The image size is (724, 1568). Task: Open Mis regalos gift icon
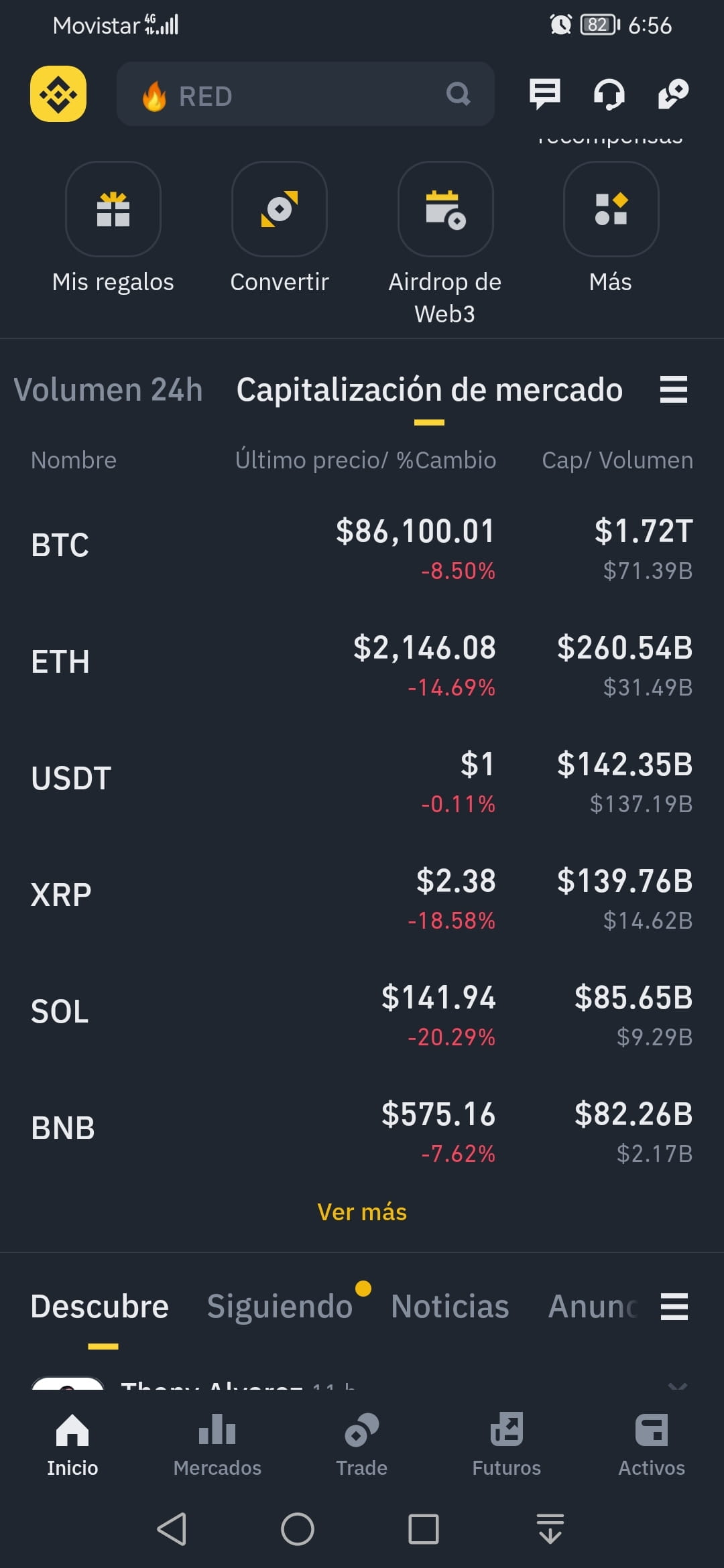click(x=113, y=209)
